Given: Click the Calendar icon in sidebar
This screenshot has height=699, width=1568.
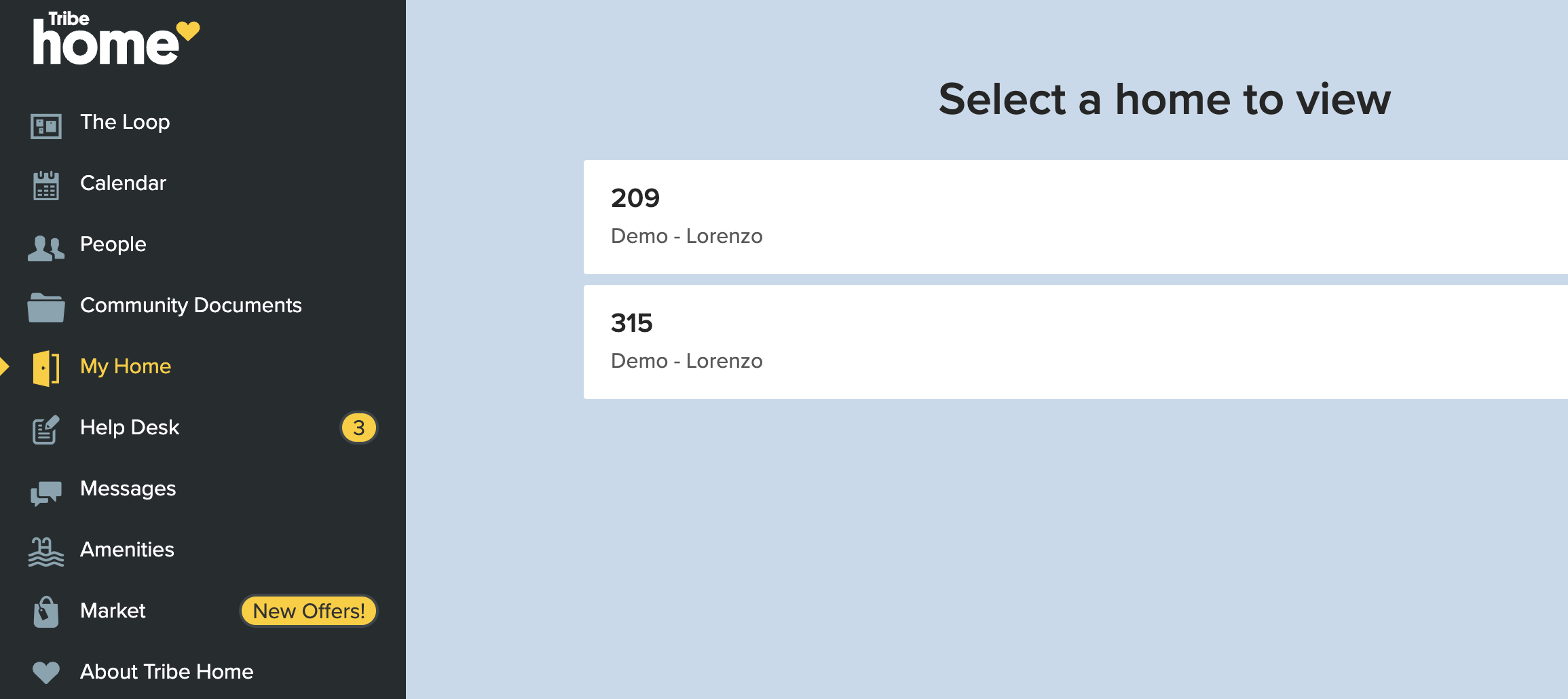Looking at the screenshot, I should pos(46,185).
